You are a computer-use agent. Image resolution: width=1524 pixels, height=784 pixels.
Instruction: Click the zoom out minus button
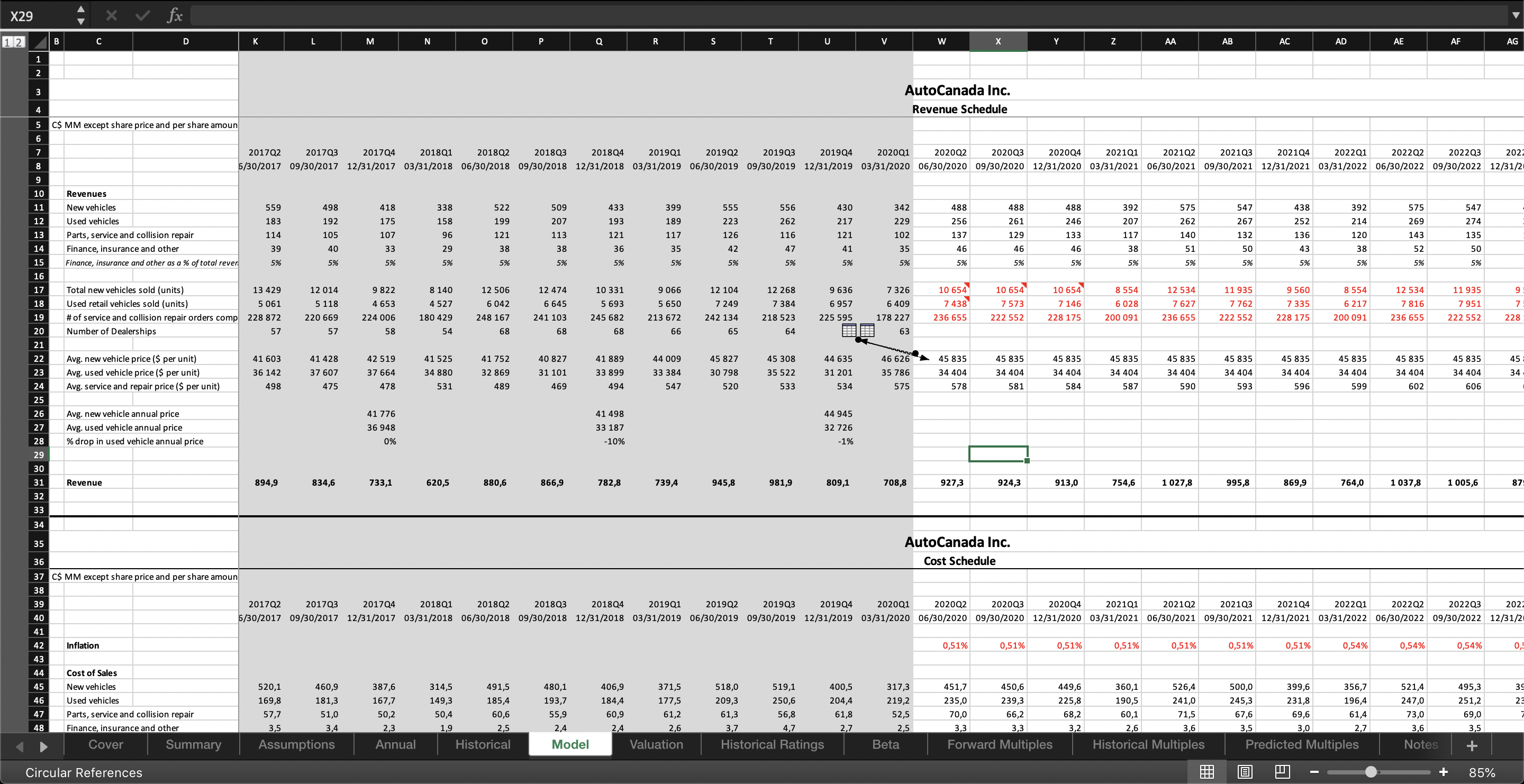point(1314,772)
